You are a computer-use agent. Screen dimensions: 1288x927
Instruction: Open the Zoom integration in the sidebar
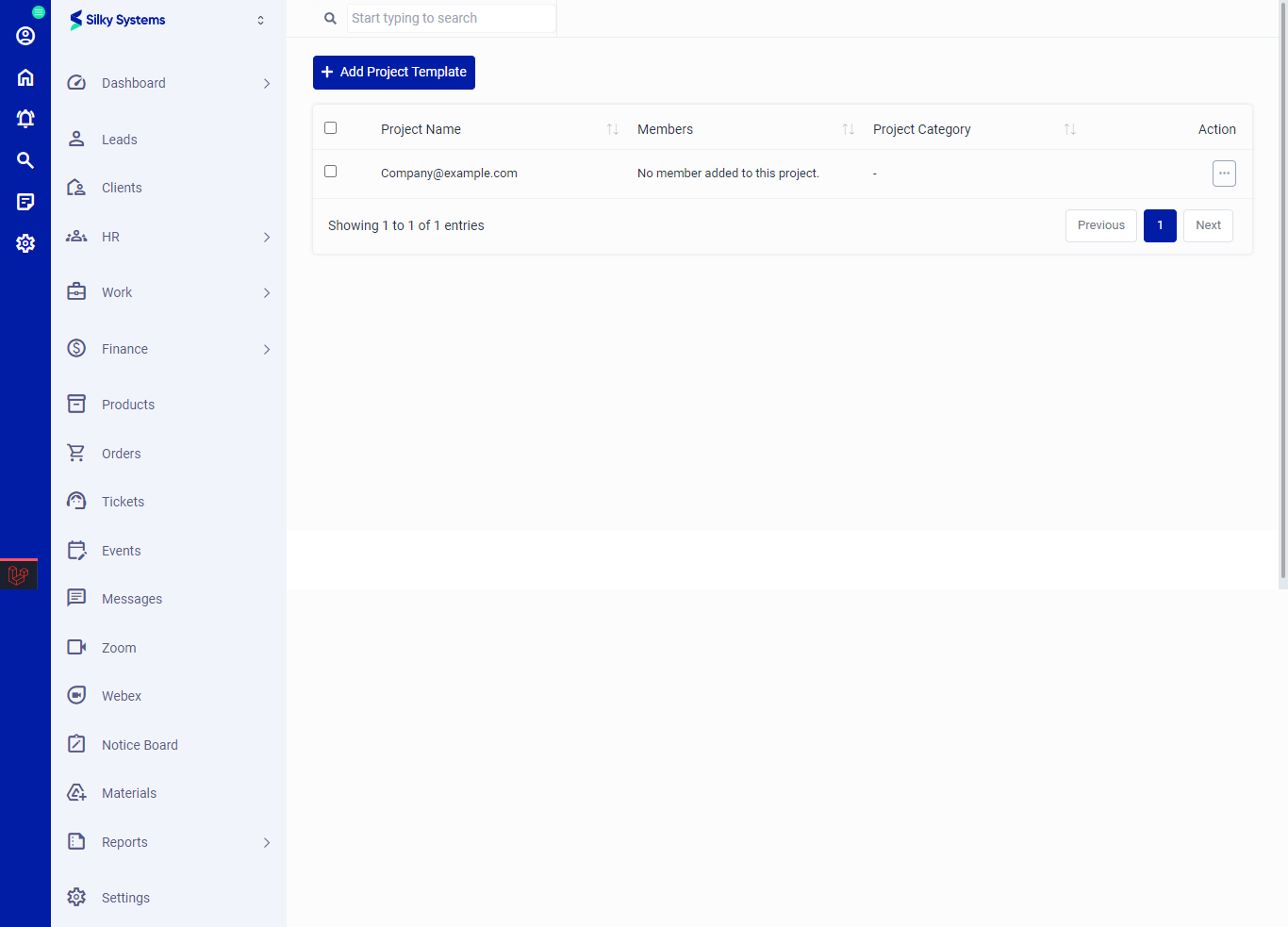click(x=119, y=647)
